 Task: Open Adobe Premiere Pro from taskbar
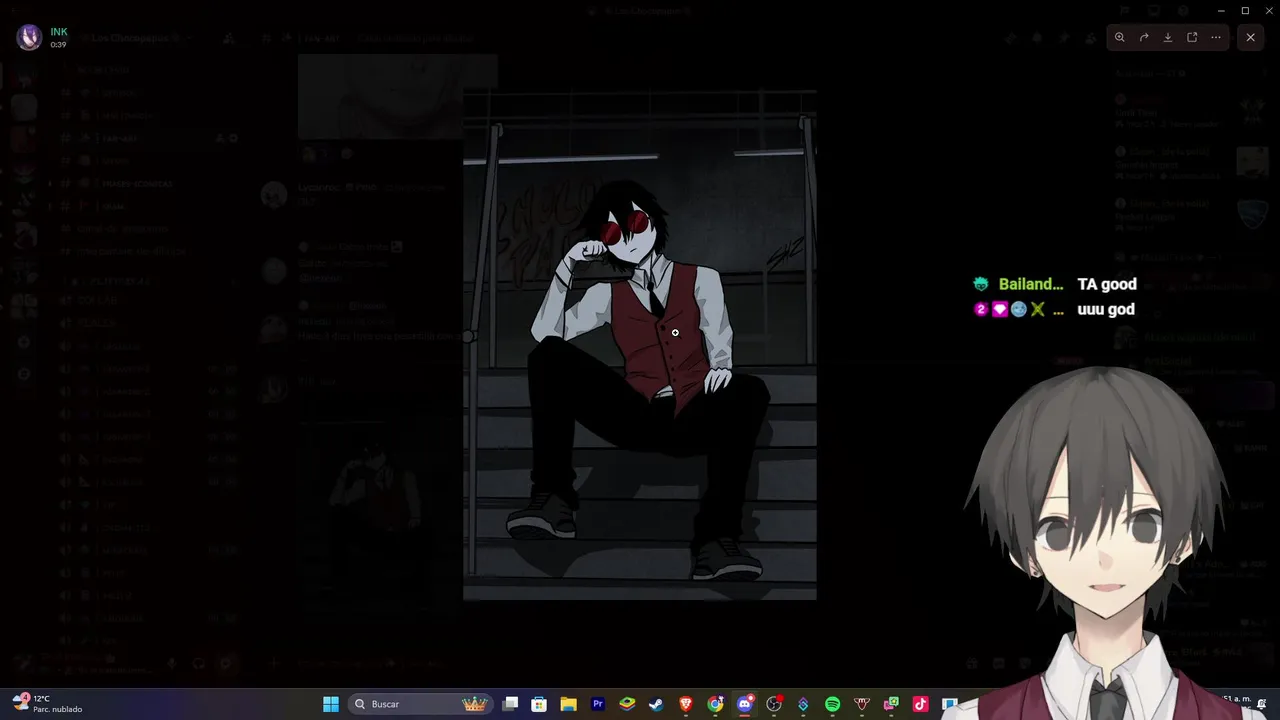coord(598,704)
